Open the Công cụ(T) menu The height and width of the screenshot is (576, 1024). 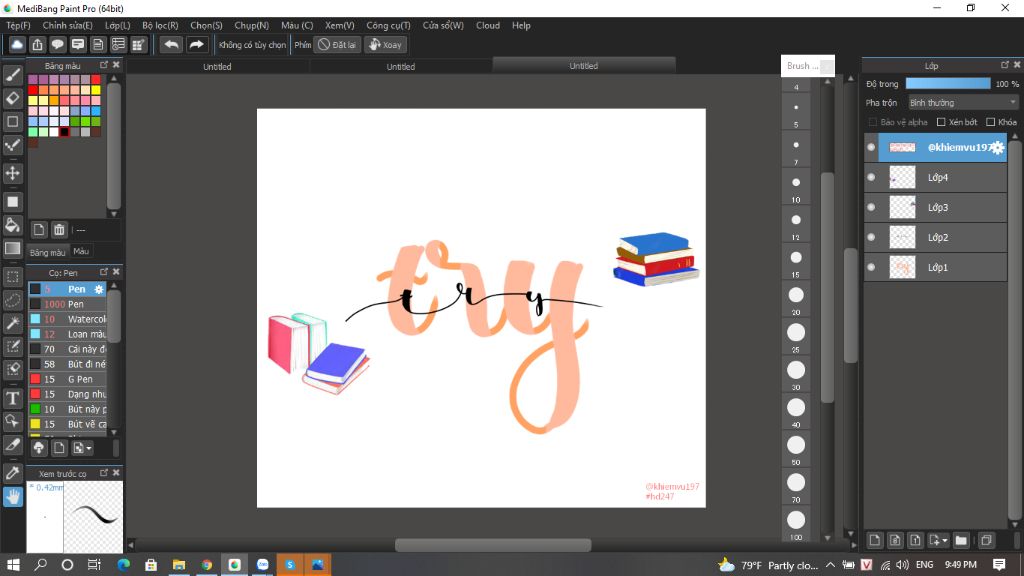388,25
